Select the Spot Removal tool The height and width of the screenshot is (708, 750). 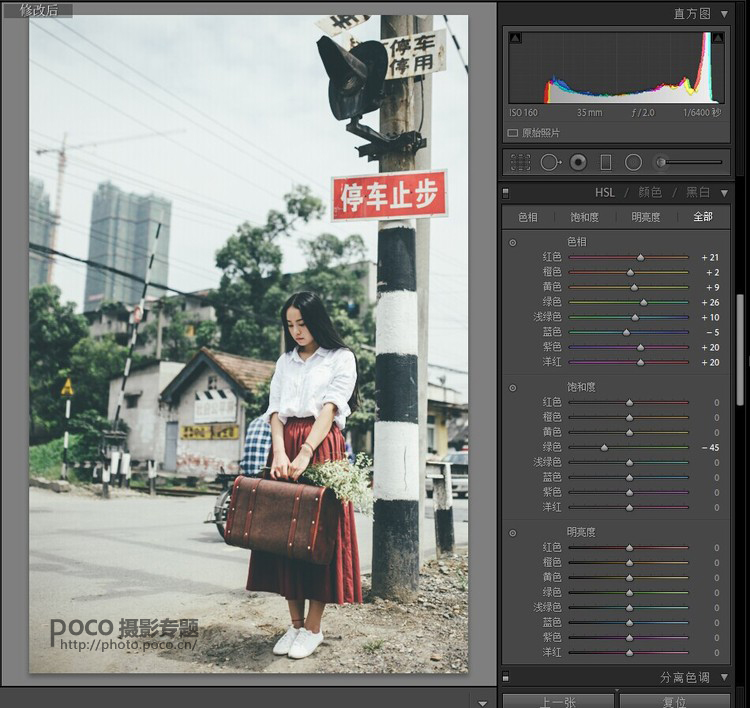551,163
